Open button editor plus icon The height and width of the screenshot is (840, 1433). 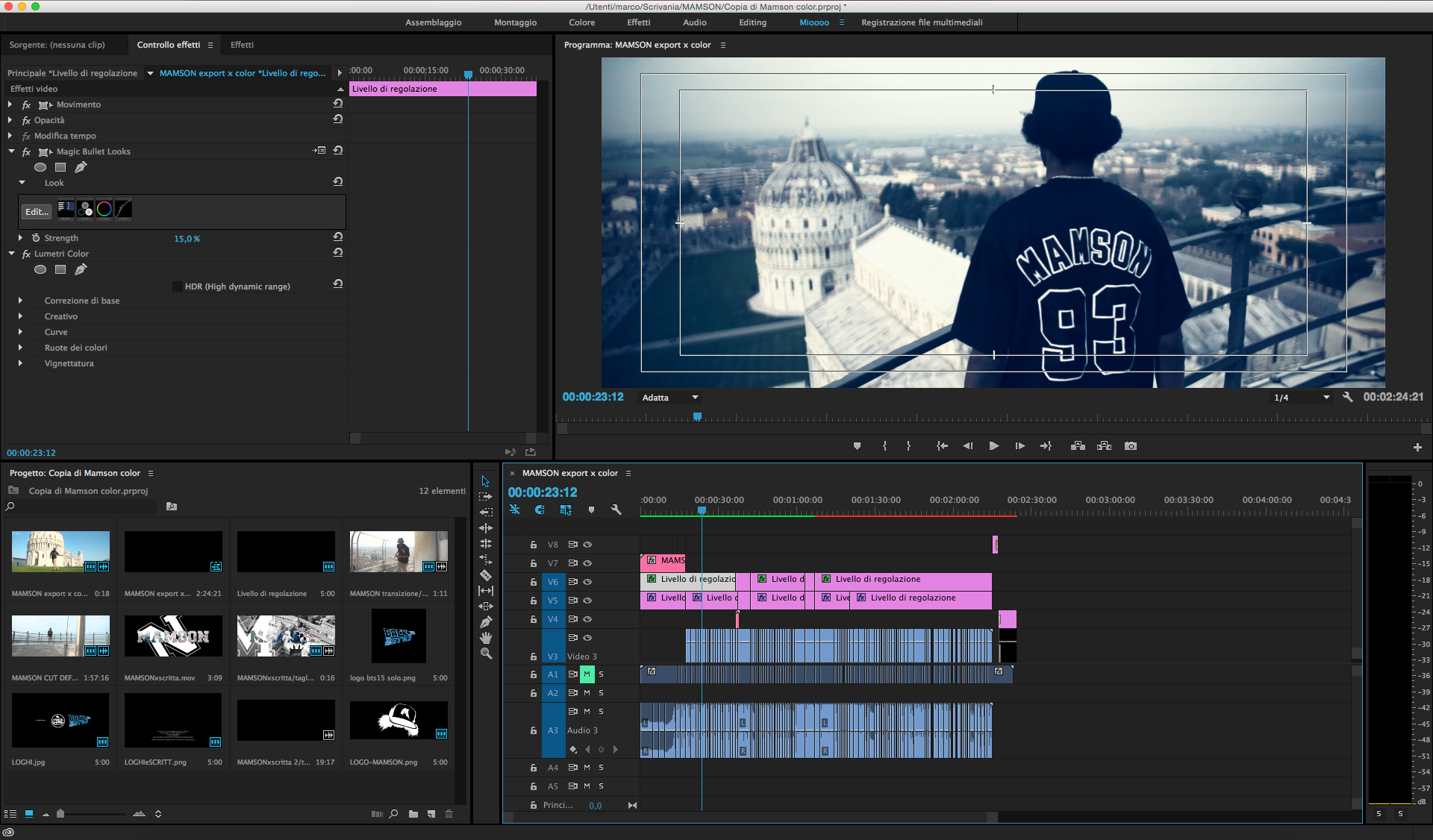[x=1417, y=447]
